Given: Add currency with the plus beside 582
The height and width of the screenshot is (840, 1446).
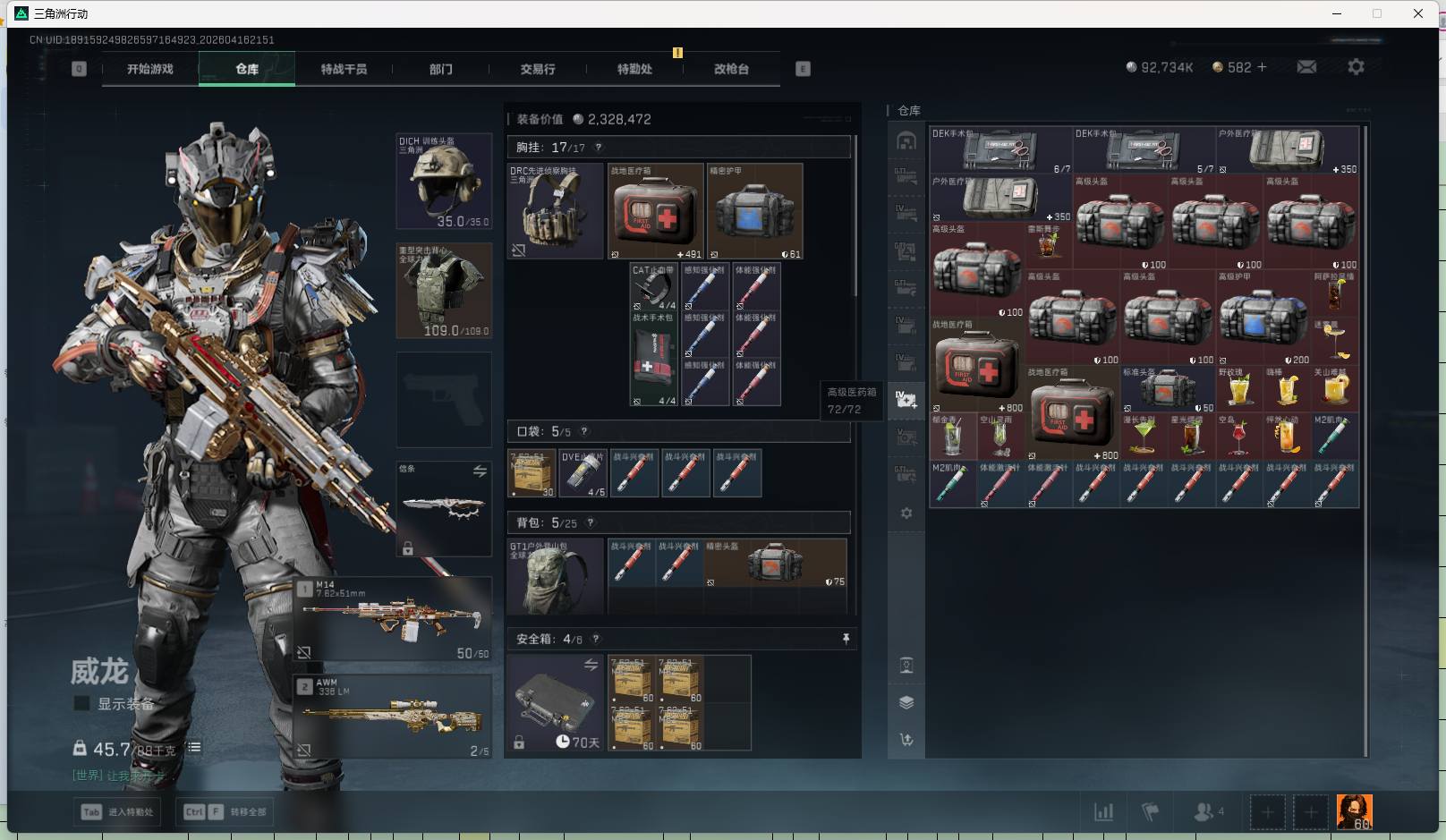Looking at the screenshot, I should [x=1262, y=67].
